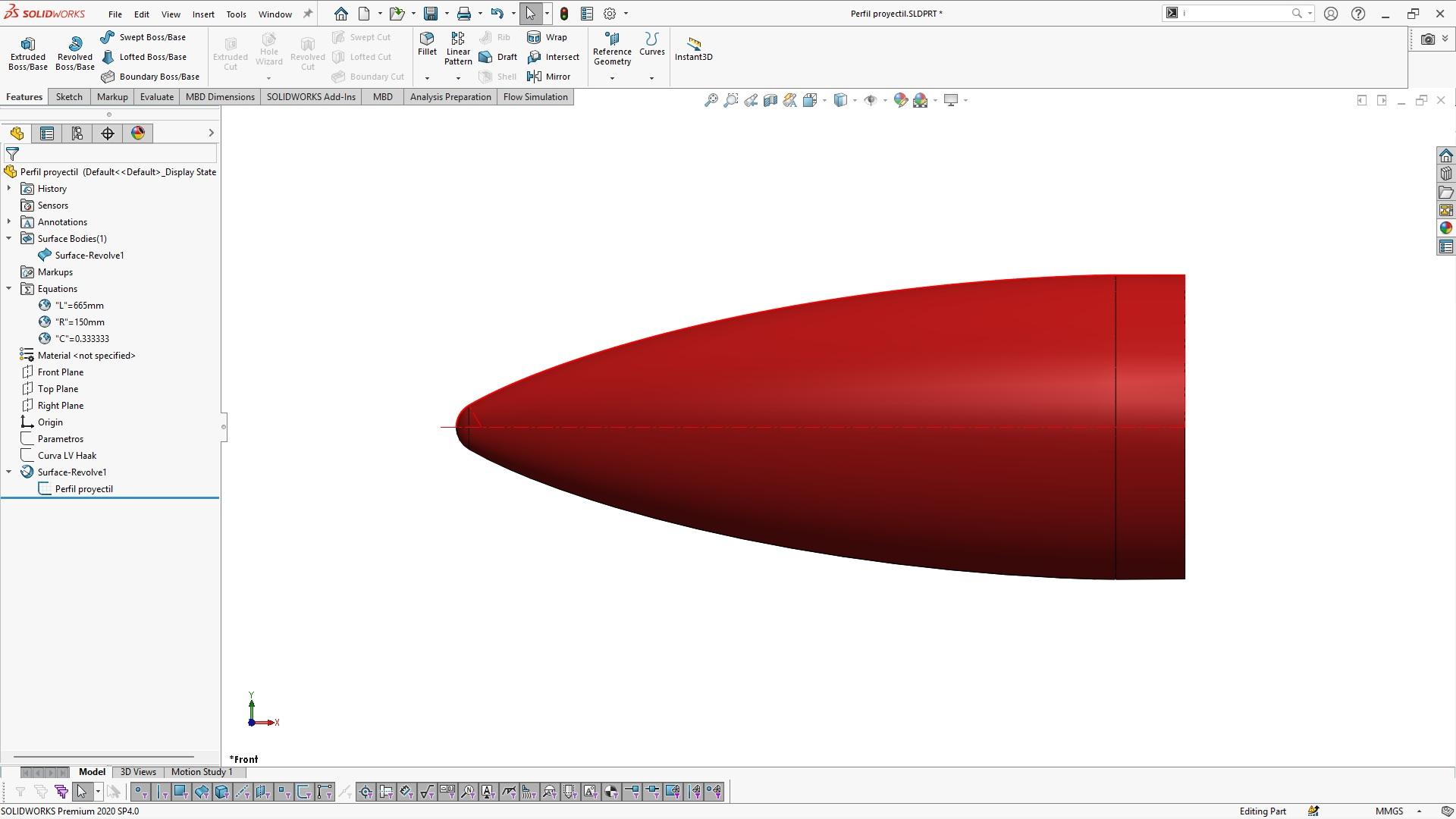Open the Insert menu
Viewport: 1456px width, 819px height.
click(x=203, y=14)
